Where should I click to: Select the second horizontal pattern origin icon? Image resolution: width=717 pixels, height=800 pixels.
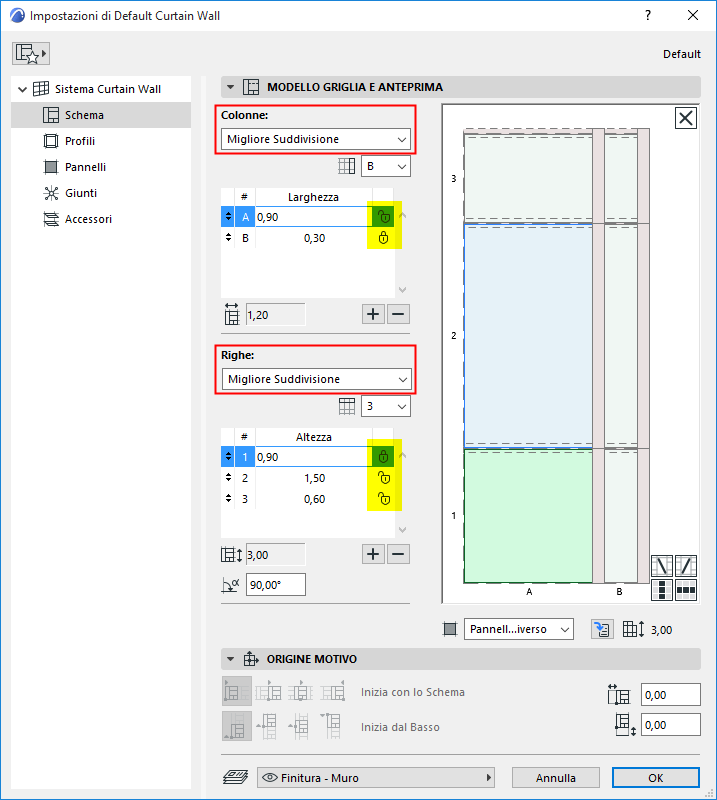click(268, 691)
